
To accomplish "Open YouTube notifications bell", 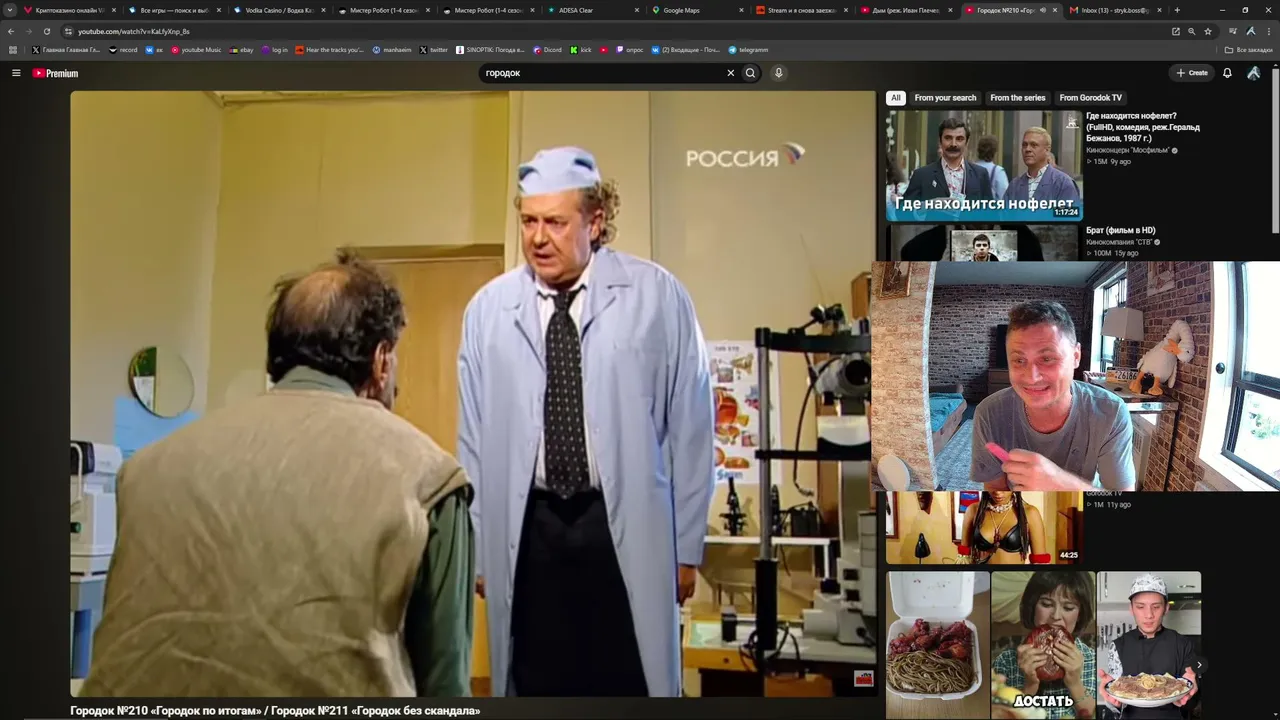I will tap(1227, 73).
